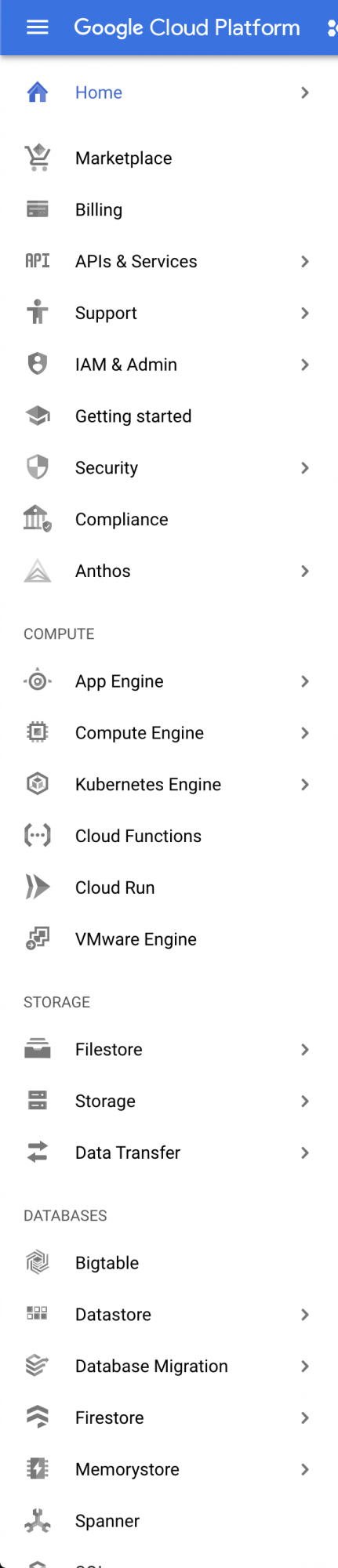Expand the Memorystore submenu arrow

pyautogui.click(x=305, y=1469)
